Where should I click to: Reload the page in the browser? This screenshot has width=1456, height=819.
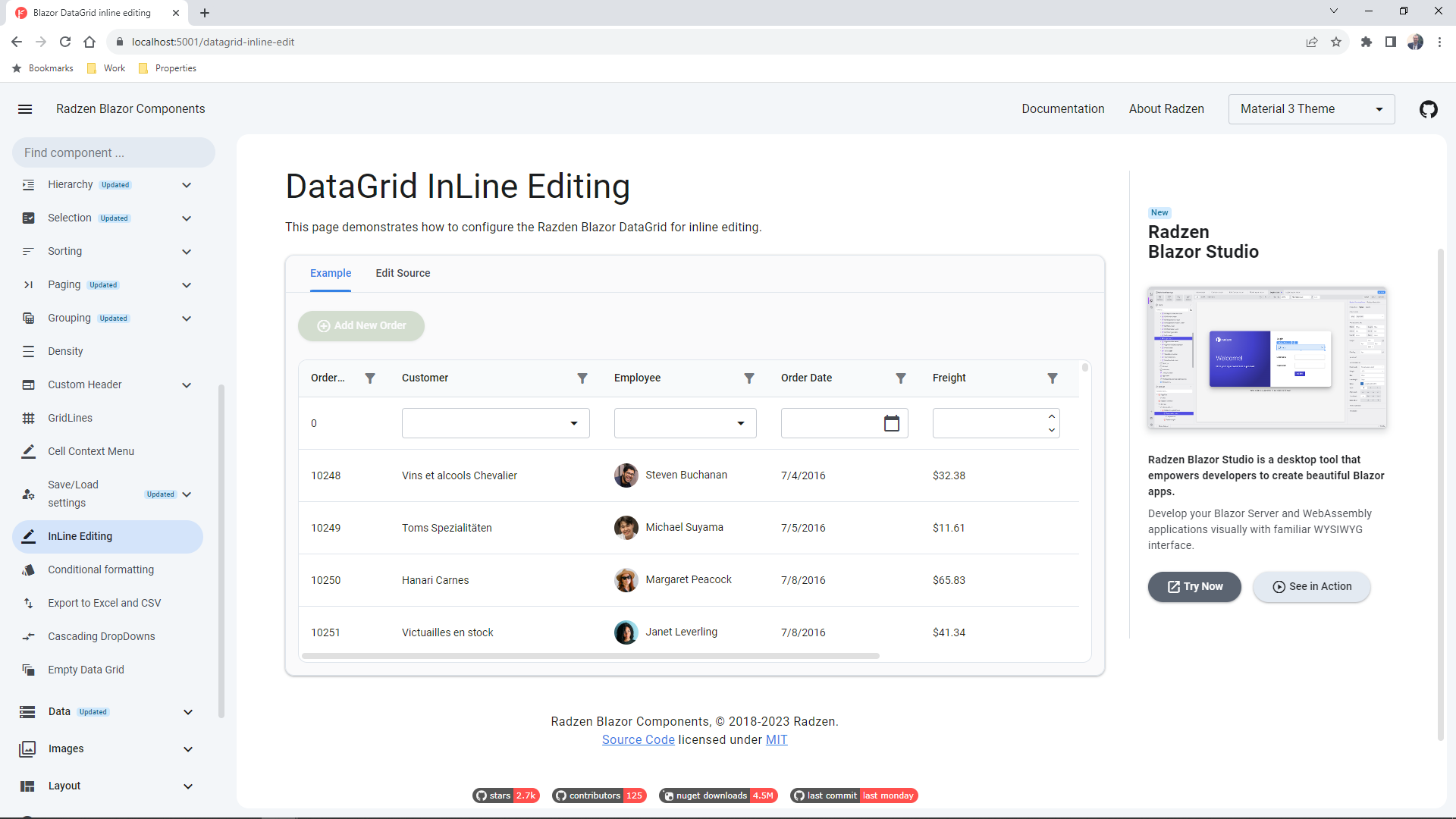(65, 42)
